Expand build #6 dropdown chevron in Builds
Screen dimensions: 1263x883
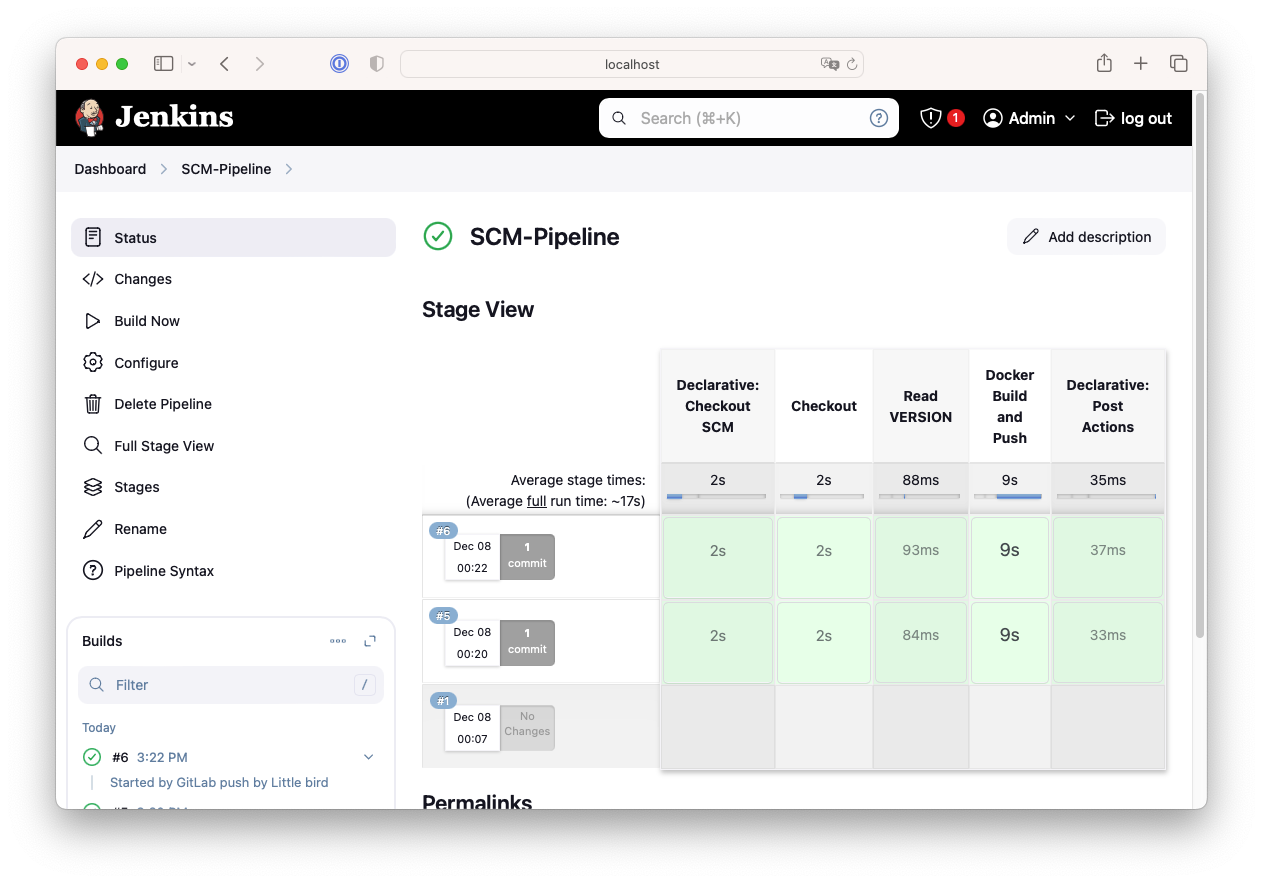pyautogui.click(x=369, y=757)
